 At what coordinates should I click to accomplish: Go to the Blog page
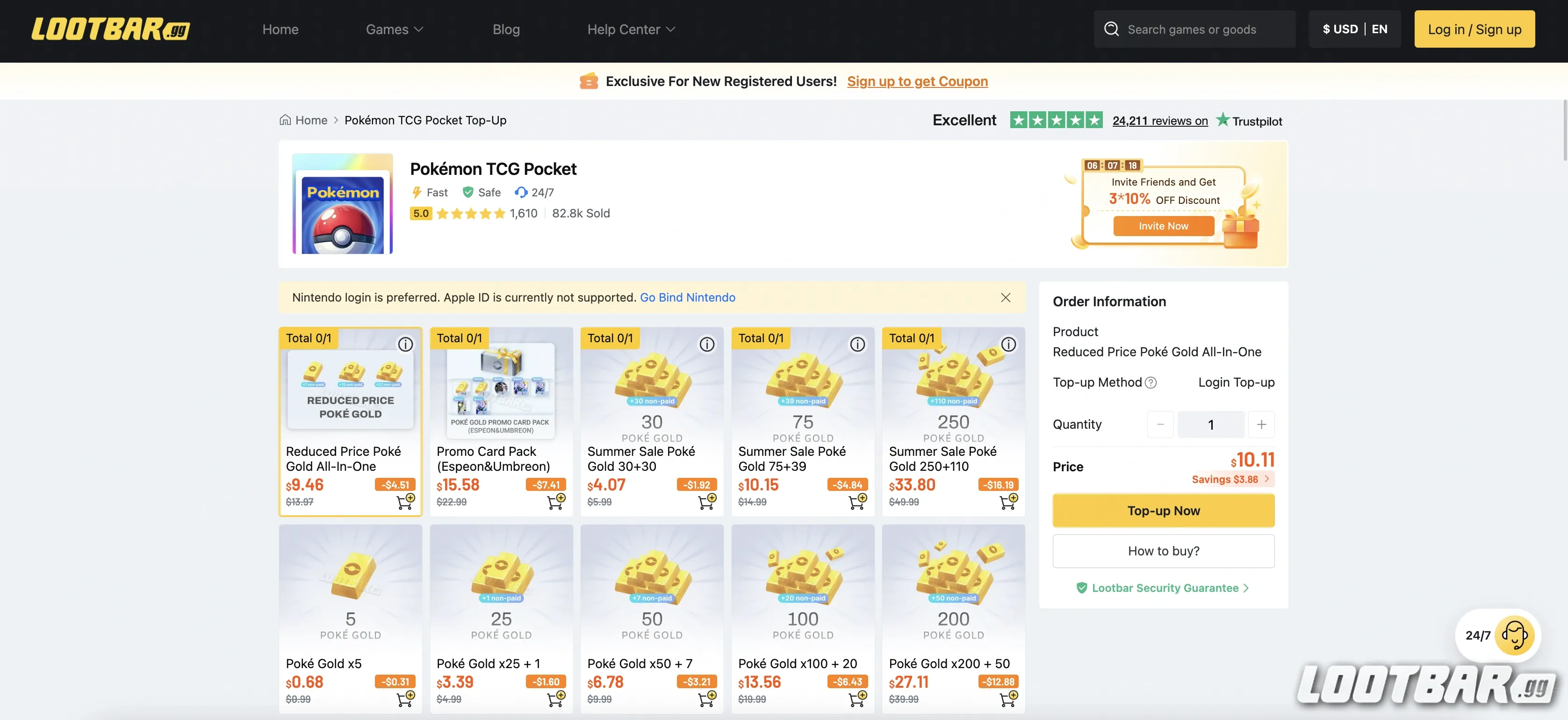click(506, 29)
